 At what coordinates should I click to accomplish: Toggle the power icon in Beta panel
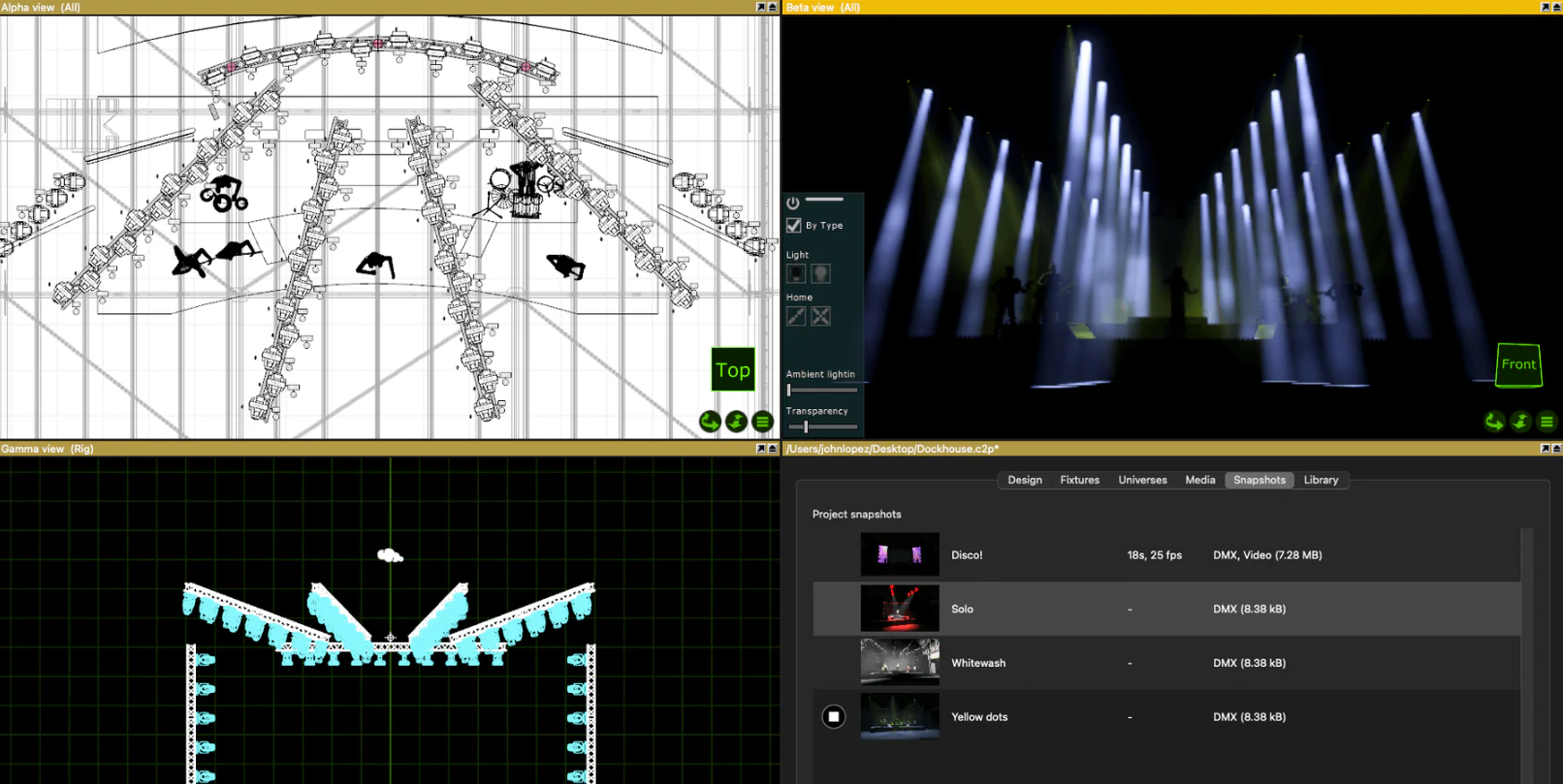pyautogui.click(x=793, y=203)
